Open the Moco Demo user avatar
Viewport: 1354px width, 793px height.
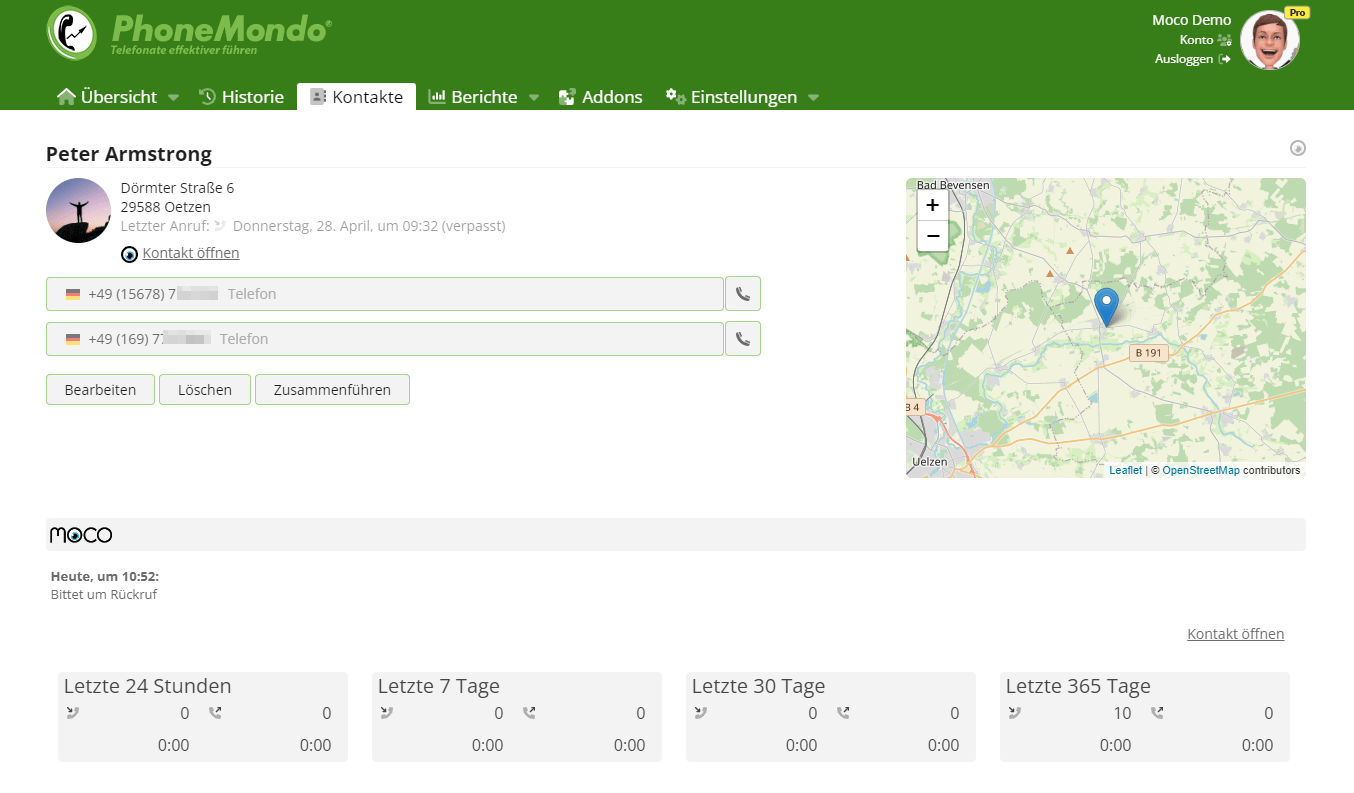tap(1269, 41)
